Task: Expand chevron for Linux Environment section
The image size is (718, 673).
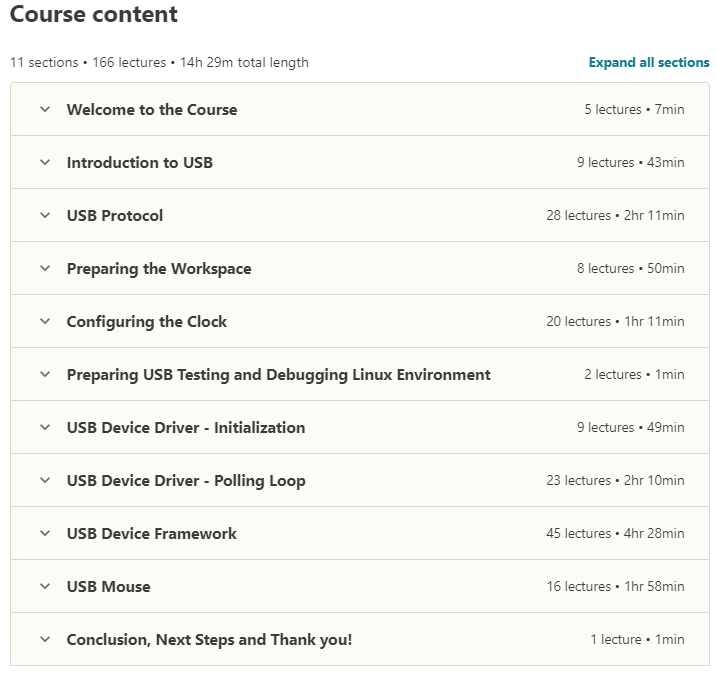Action: 45,374
